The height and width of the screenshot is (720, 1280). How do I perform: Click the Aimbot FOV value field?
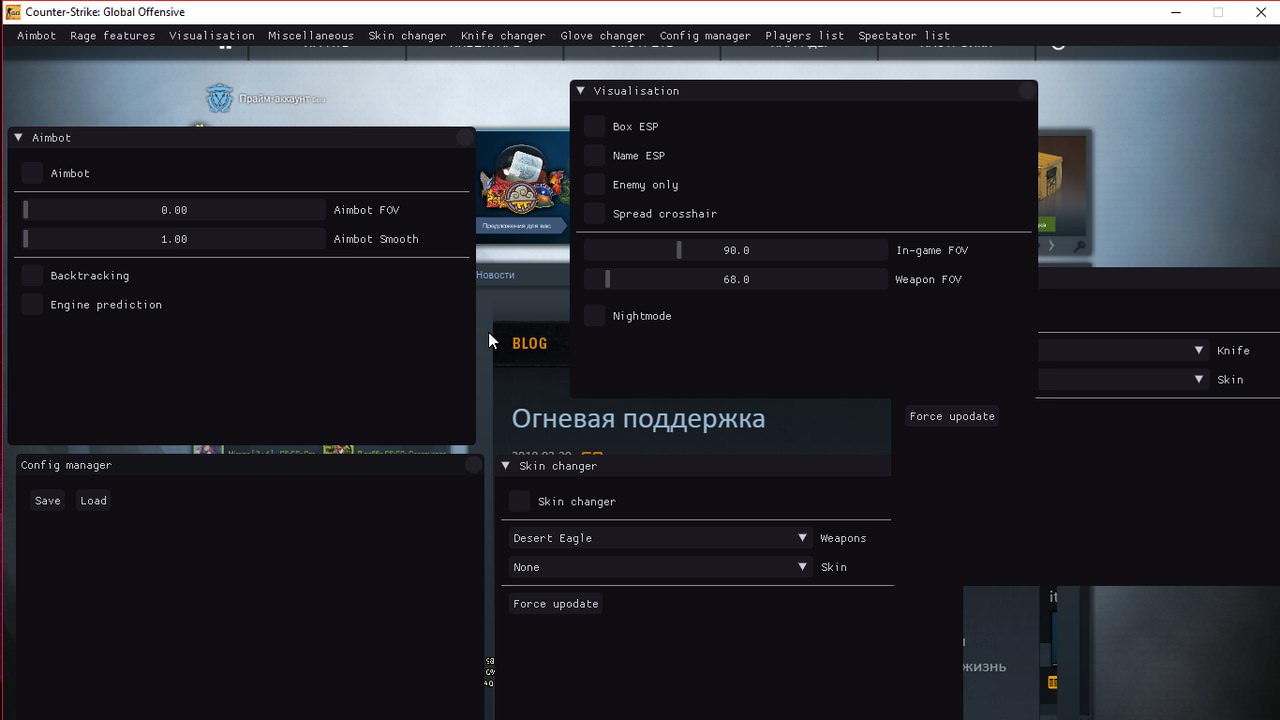click(x=172, y=210)
